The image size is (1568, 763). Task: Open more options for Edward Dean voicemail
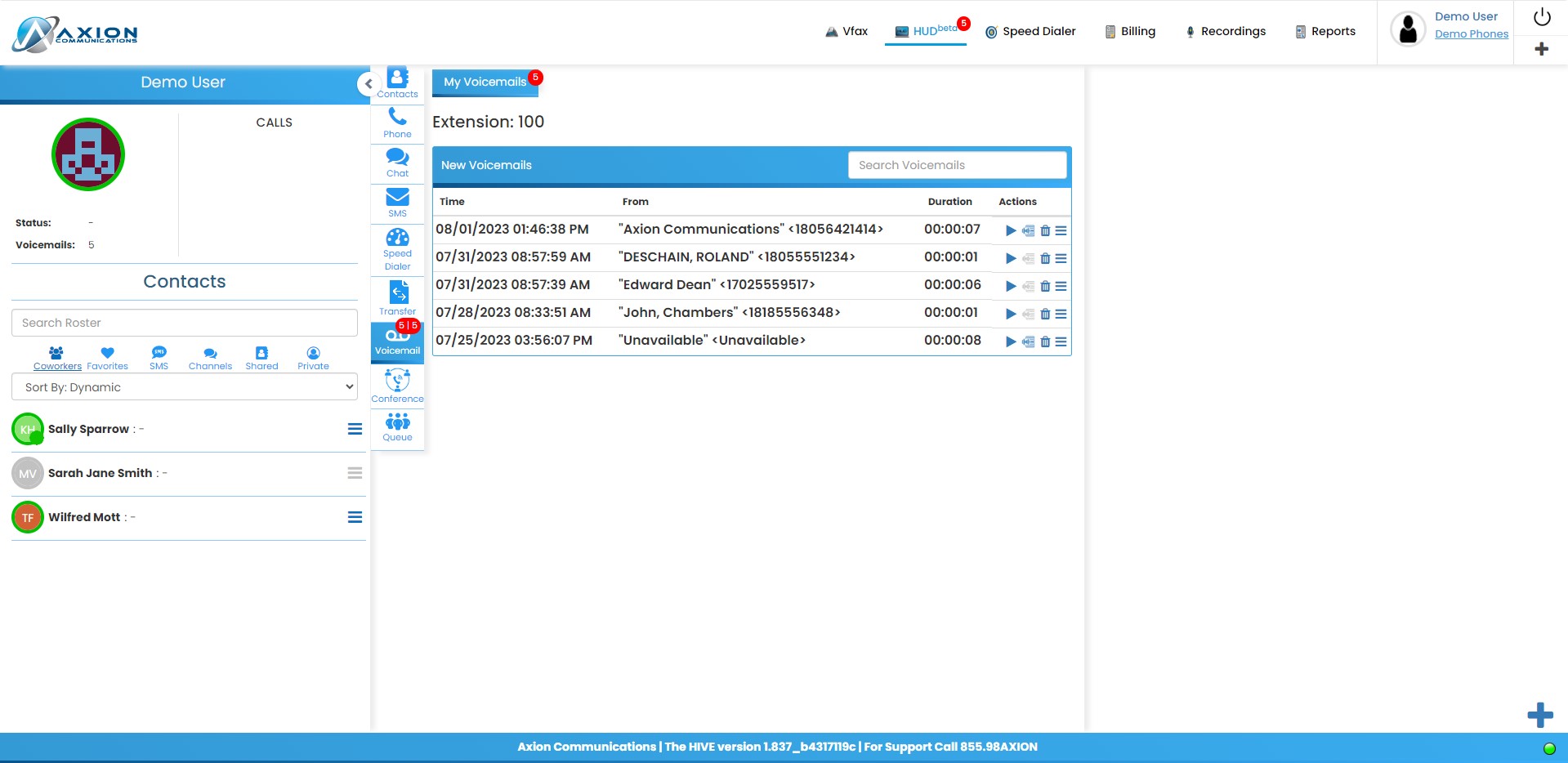tap(1061, 287)
